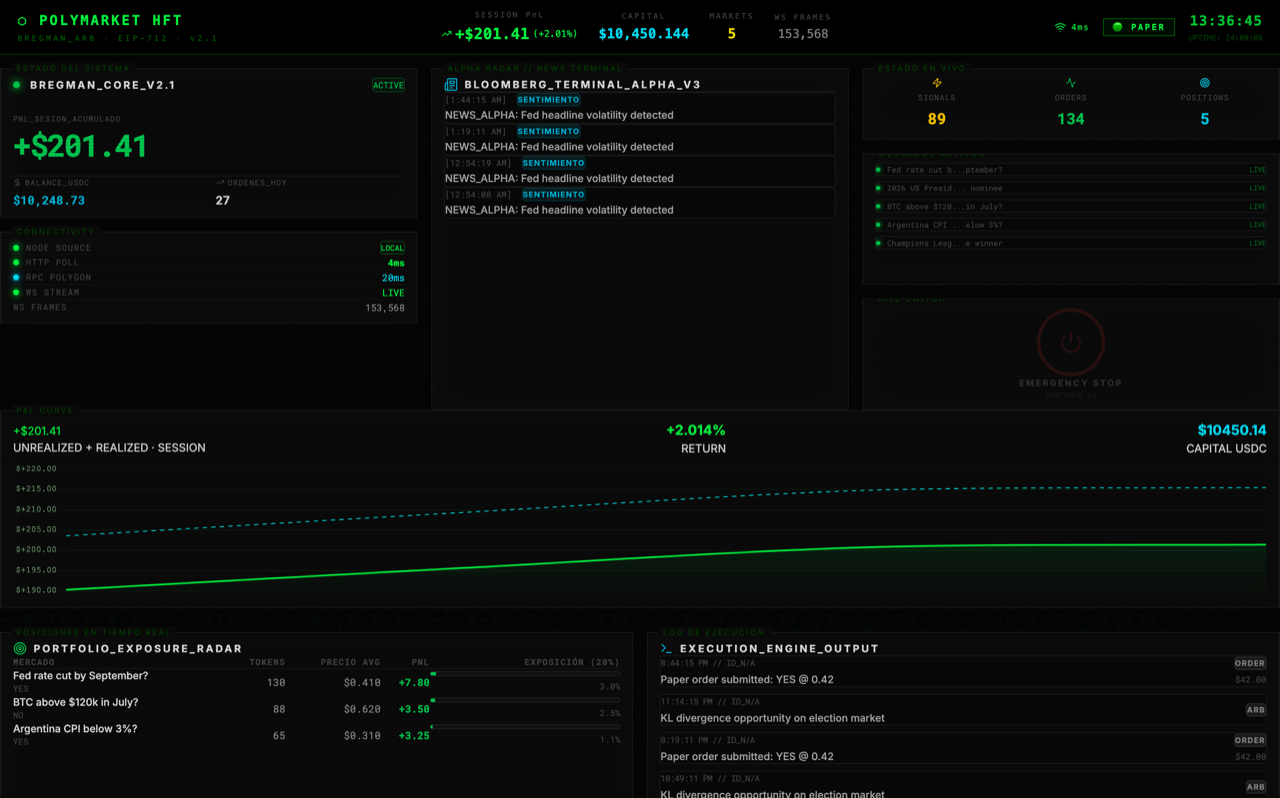The width and height of the screenshot is (1280, 798).
Task: Click the dollar icon beside BALANCE_USDC
Action: click(17, 183)
